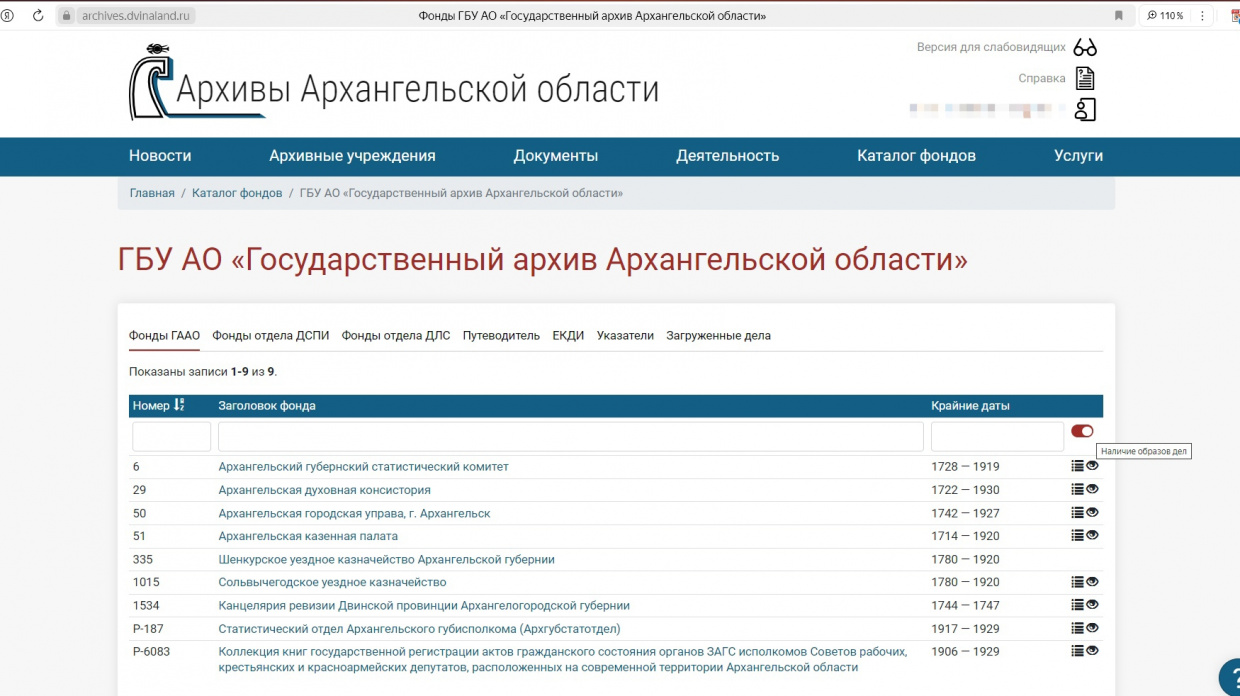This screenshot has height=696, width=1240.
Task: Open Архангельская городская управа fund
Action: [x=354, y=513]
